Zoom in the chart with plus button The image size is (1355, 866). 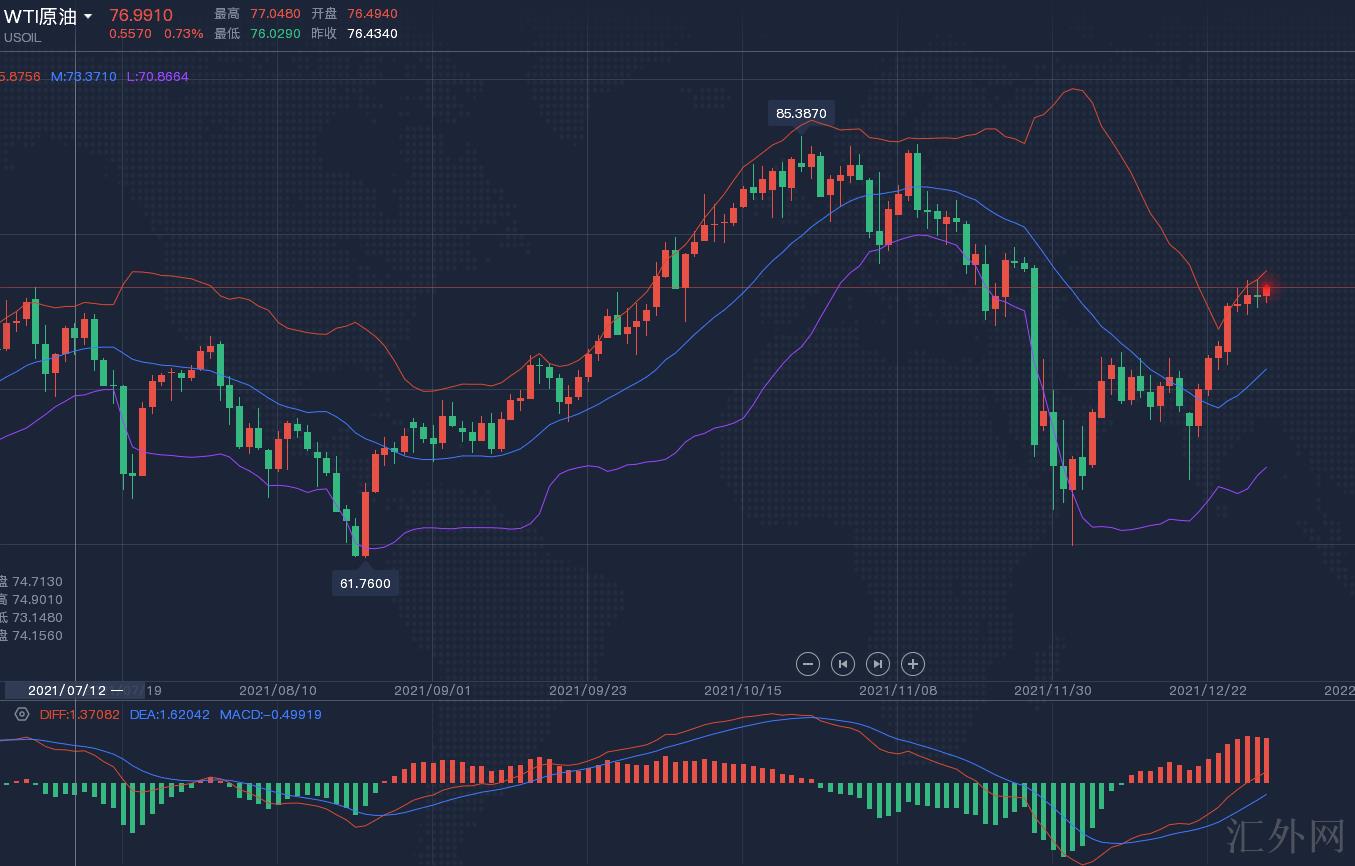[912, 663]
